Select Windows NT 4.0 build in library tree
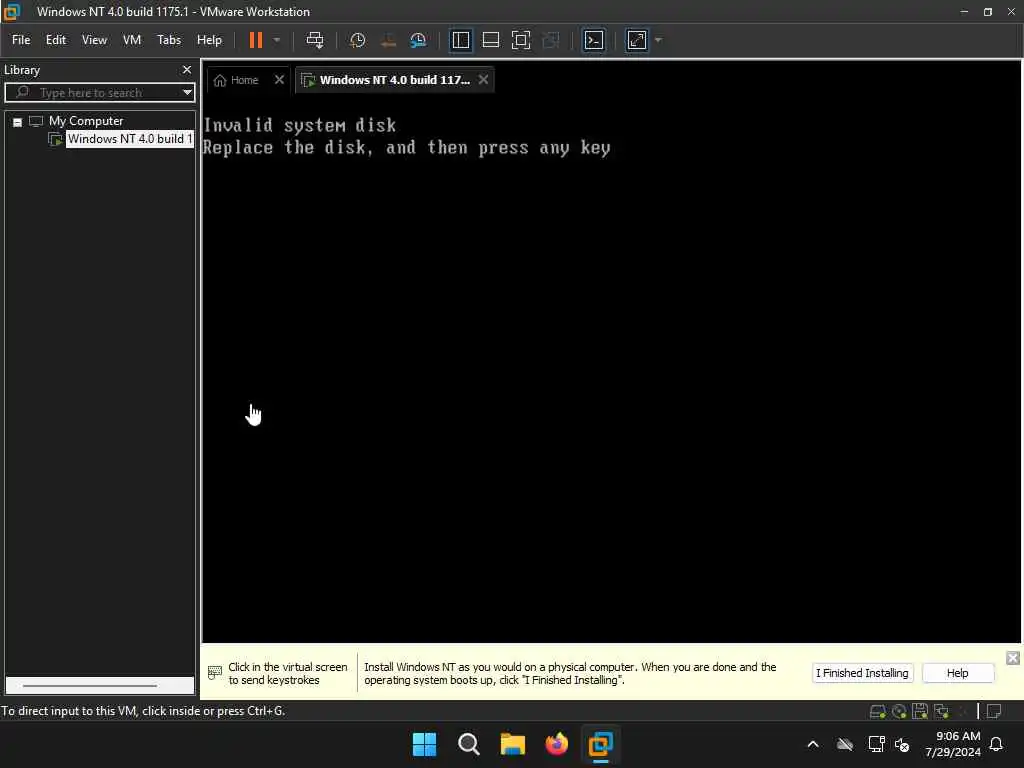 pos(129,139)
